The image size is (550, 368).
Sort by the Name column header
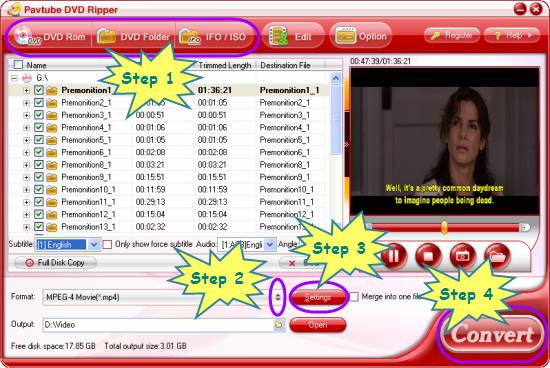coord(36,65)
